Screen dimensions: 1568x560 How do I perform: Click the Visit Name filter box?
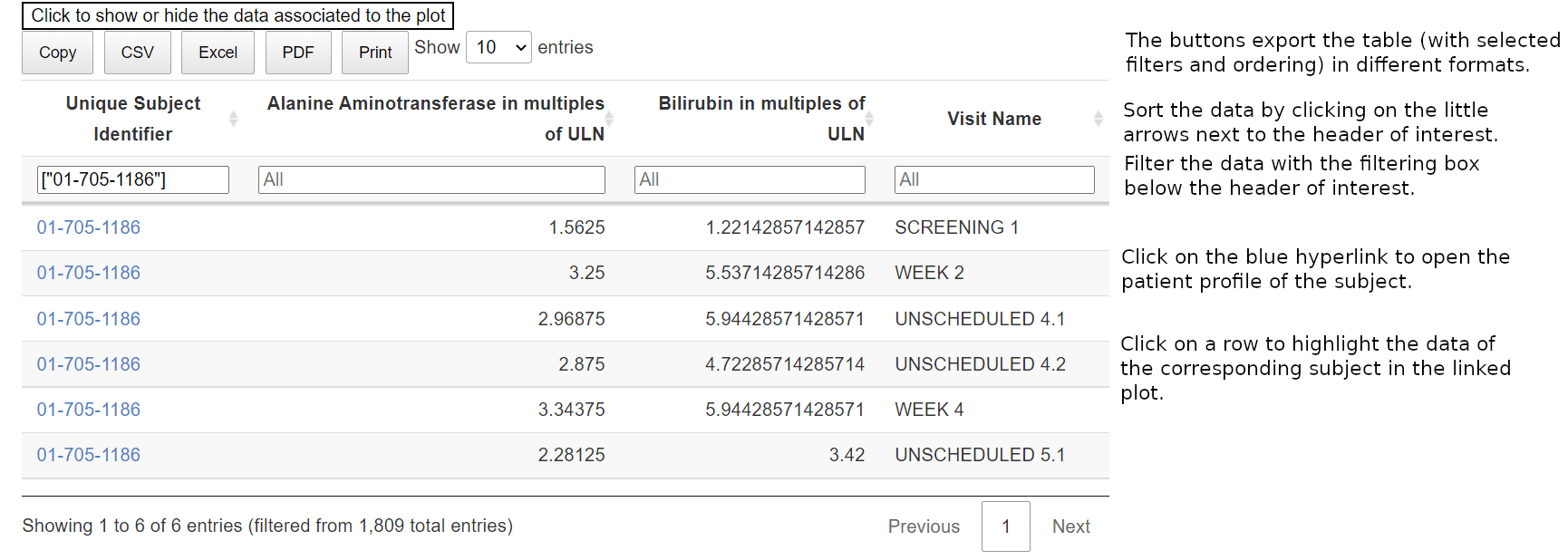pos(994,179)
